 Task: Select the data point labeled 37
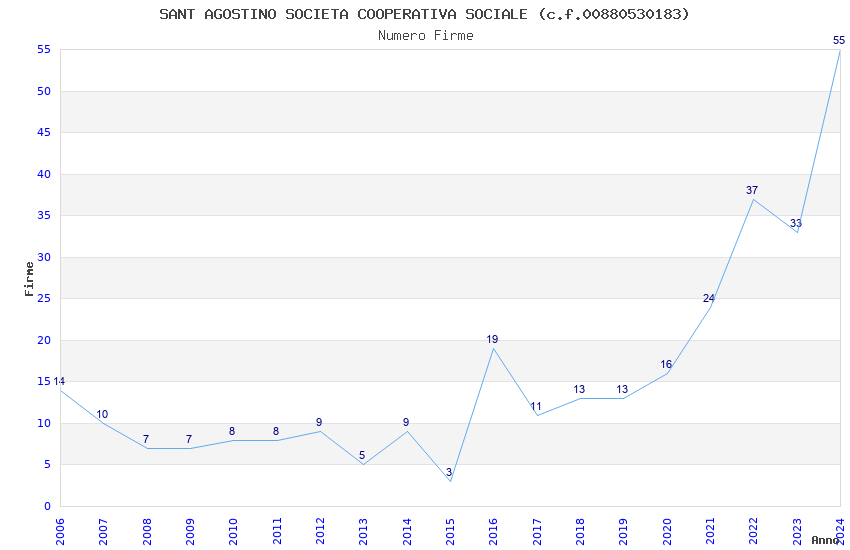pos(753,199)
